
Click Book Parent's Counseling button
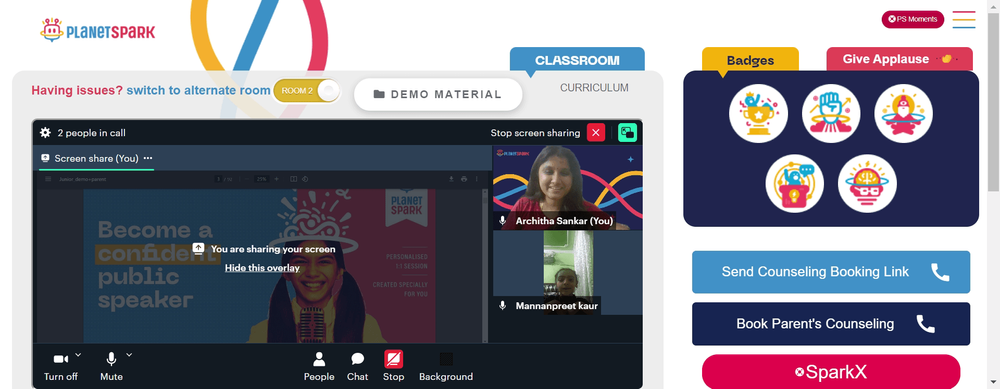[x=831, y=324]
